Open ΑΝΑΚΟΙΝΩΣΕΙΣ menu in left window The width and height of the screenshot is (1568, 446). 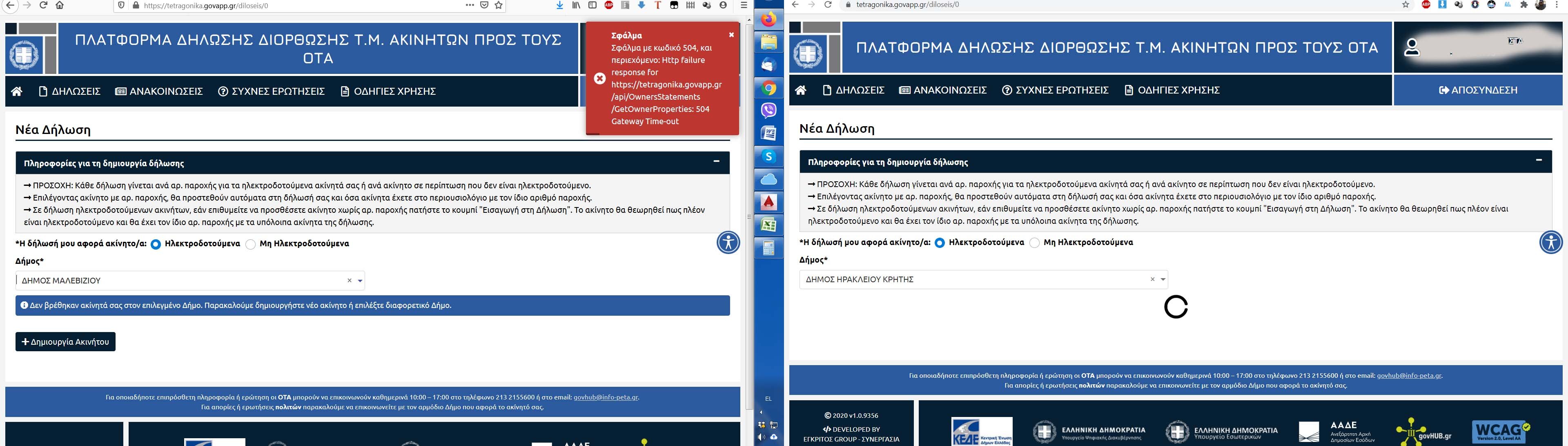pos(159,91)
